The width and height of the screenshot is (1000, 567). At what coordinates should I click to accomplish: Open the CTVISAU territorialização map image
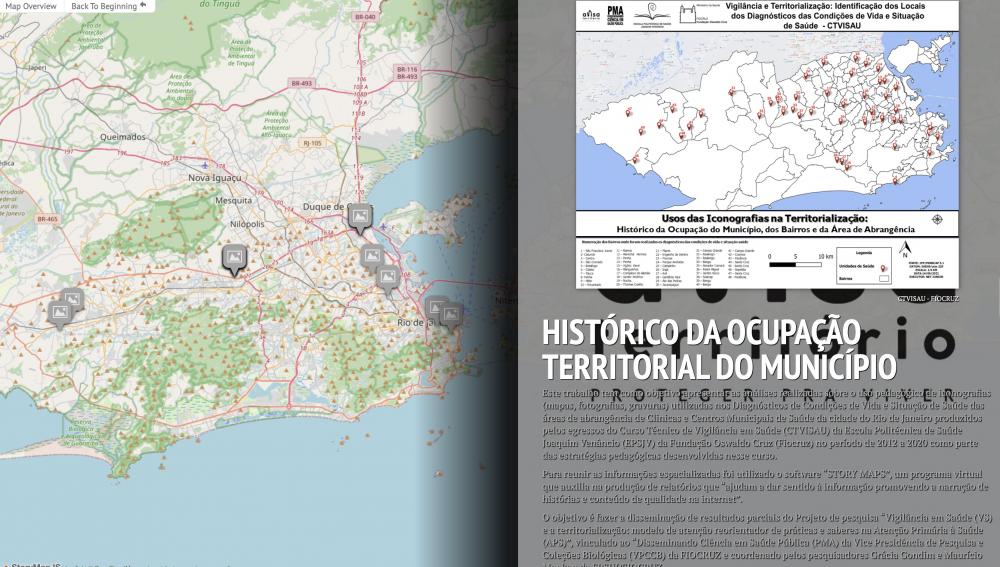[767, 144]
